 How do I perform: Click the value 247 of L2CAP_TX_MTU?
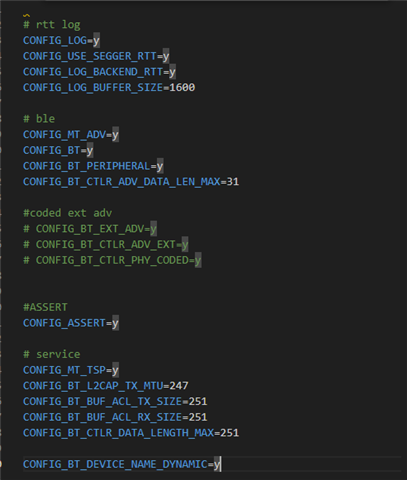point(179,386)
